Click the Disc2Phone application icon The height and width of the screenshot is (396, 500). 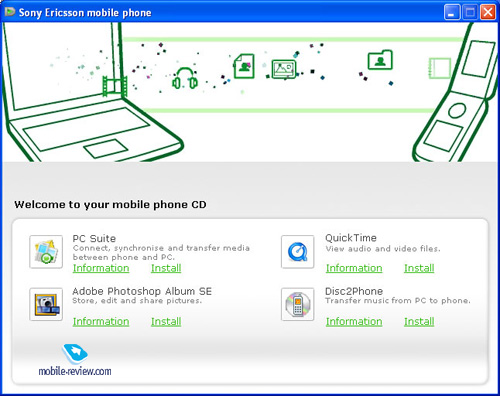coord(298,304)
